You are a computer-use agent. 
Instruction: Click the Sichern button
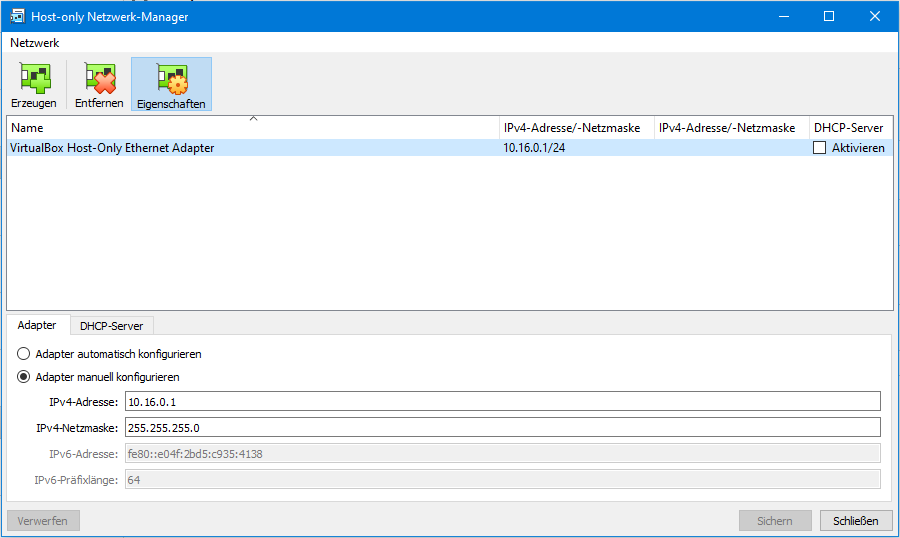pos(775,521)
